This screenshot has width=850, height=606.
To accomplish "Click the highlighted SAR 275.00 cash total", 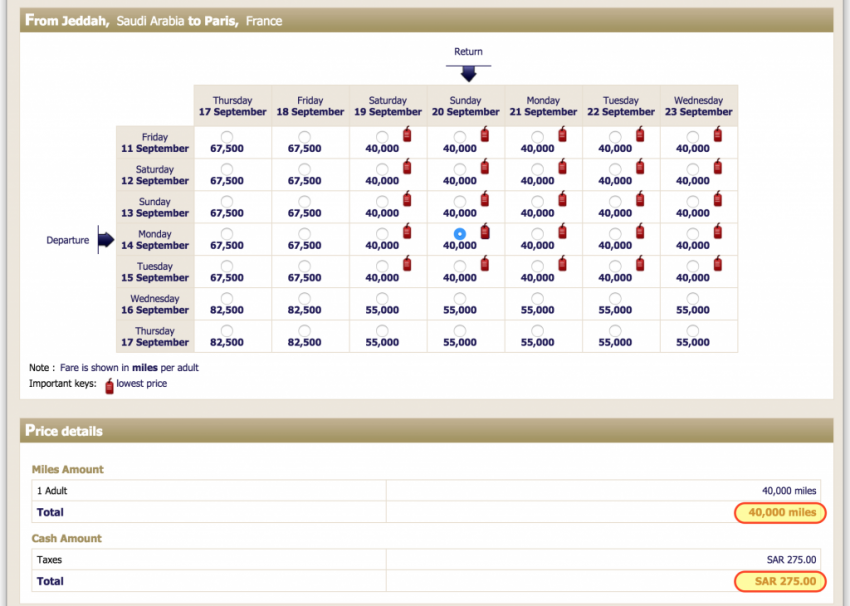I will click(x=780, y=581).
